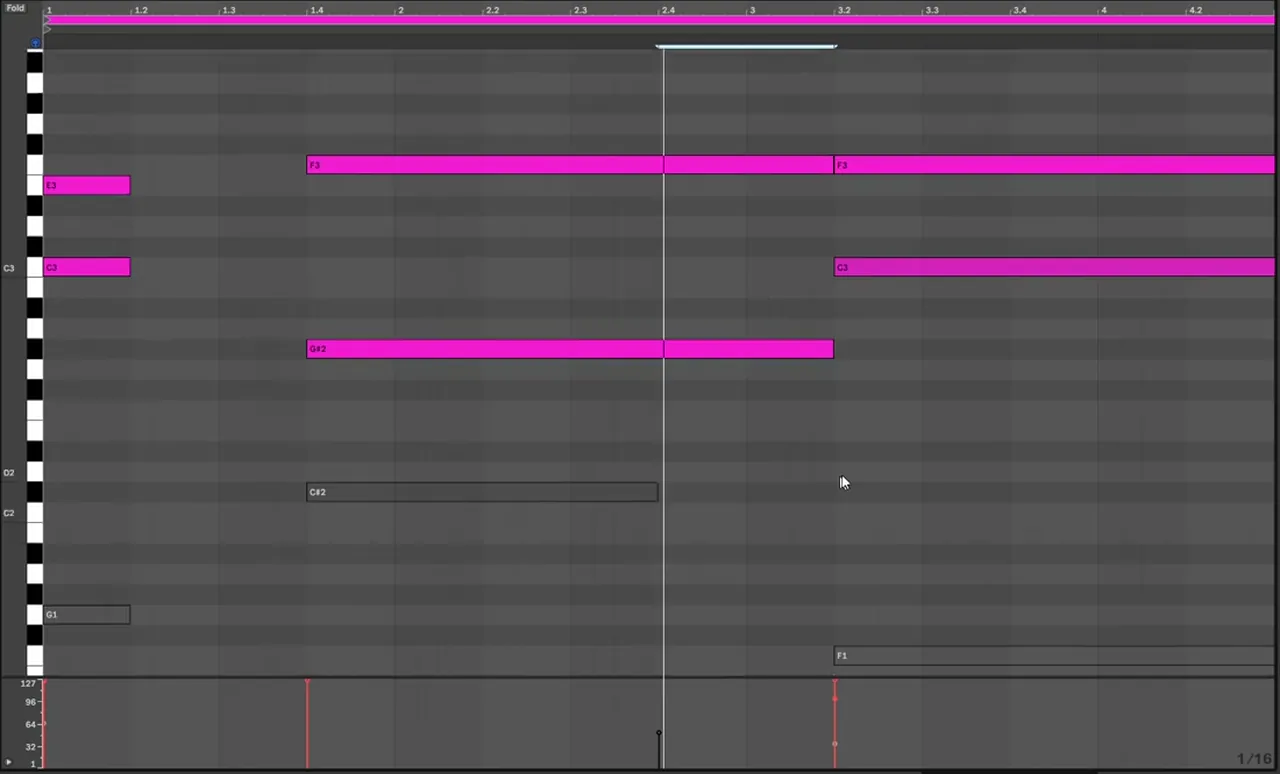Click the 1.4 beat ruler marker
1280x774 pixels.
(317, 10)
